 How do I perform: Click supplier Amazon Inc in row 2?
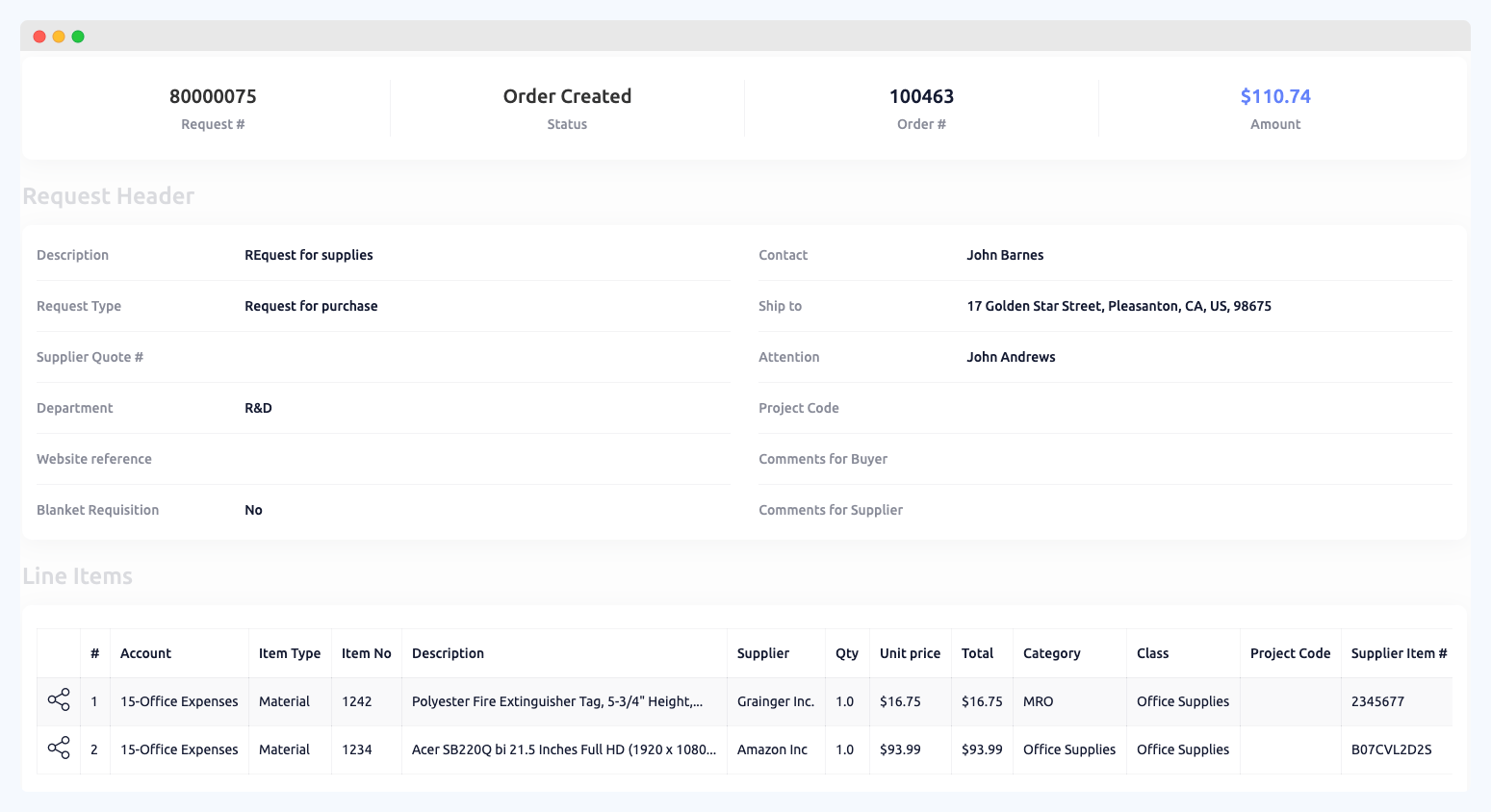pyautogui.click(x=771, y=749)
